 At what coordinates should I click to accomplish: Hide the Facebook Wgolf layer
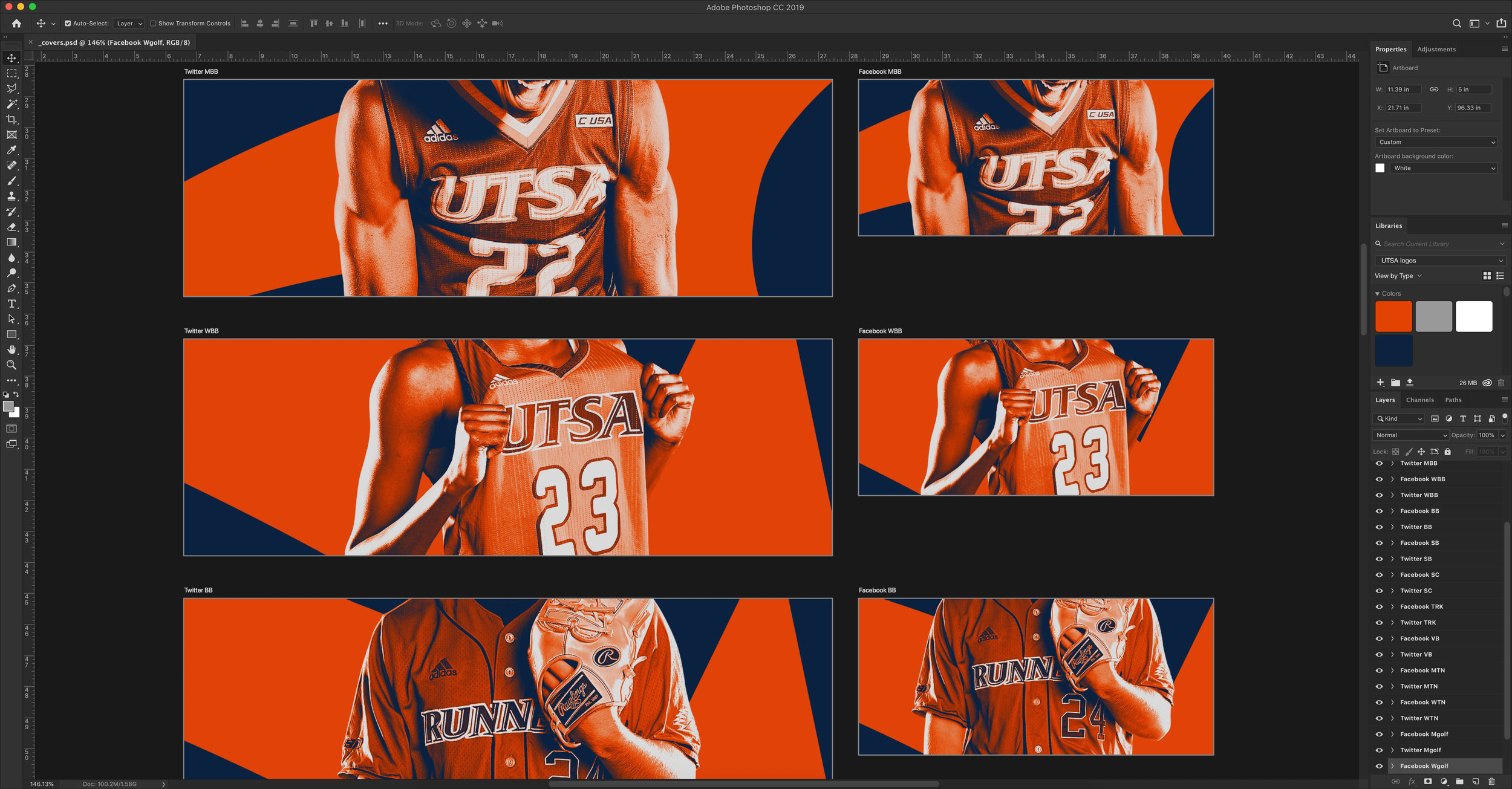coord(1379,767)
